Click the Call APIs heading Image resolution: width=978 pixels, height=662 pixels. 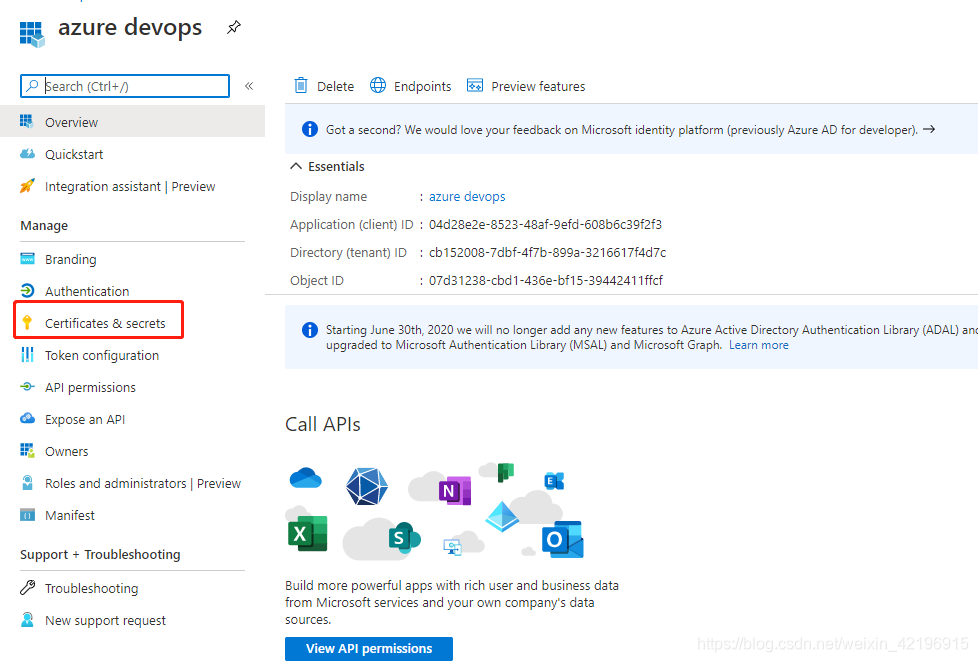point(323,424)
